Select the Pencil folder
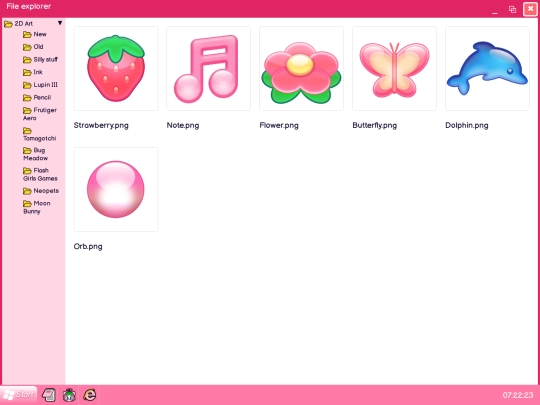The image size is (540, 405). pyautogui.click(x=37, y=98)
